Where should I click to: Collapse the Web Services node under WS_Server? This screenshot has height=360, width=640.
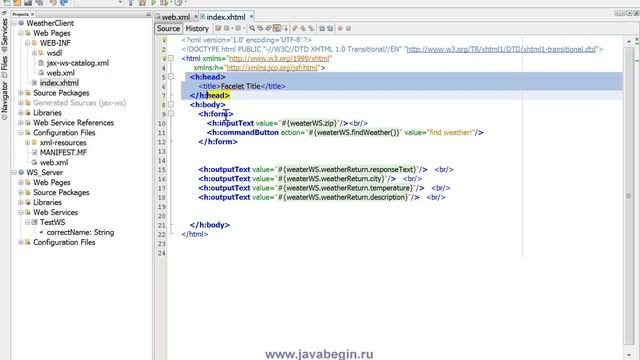pyautogui.click(x=20, y=212)
